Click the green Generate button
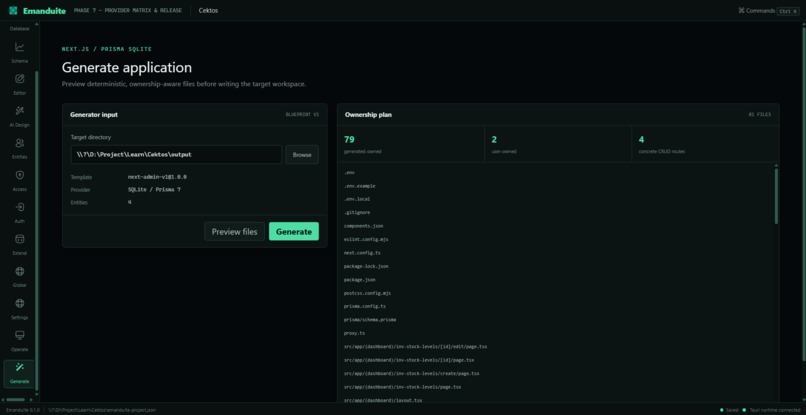 coord(294,231)
